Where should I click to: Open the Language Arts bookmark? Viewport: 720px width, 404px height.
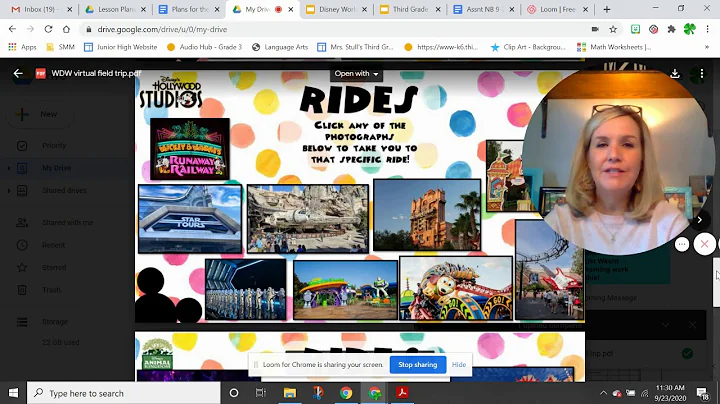[280, 47]
